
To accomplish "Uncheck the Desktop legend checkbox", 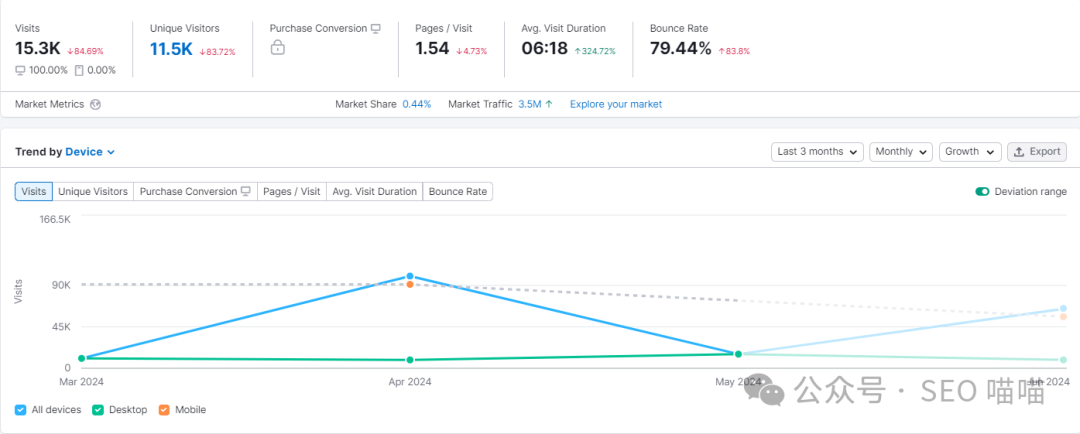I will [x=98, y=410].
